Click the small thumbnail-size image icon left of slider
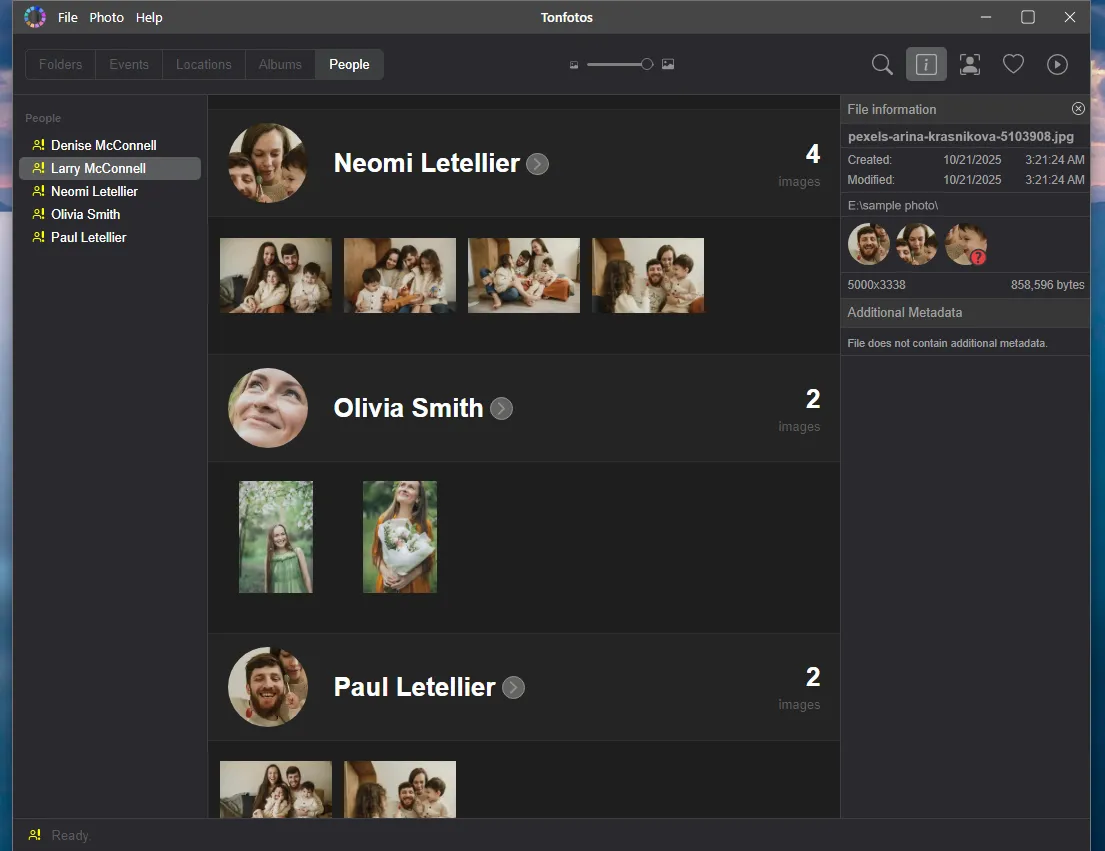1105x851 pixels. tap(574, 63)
